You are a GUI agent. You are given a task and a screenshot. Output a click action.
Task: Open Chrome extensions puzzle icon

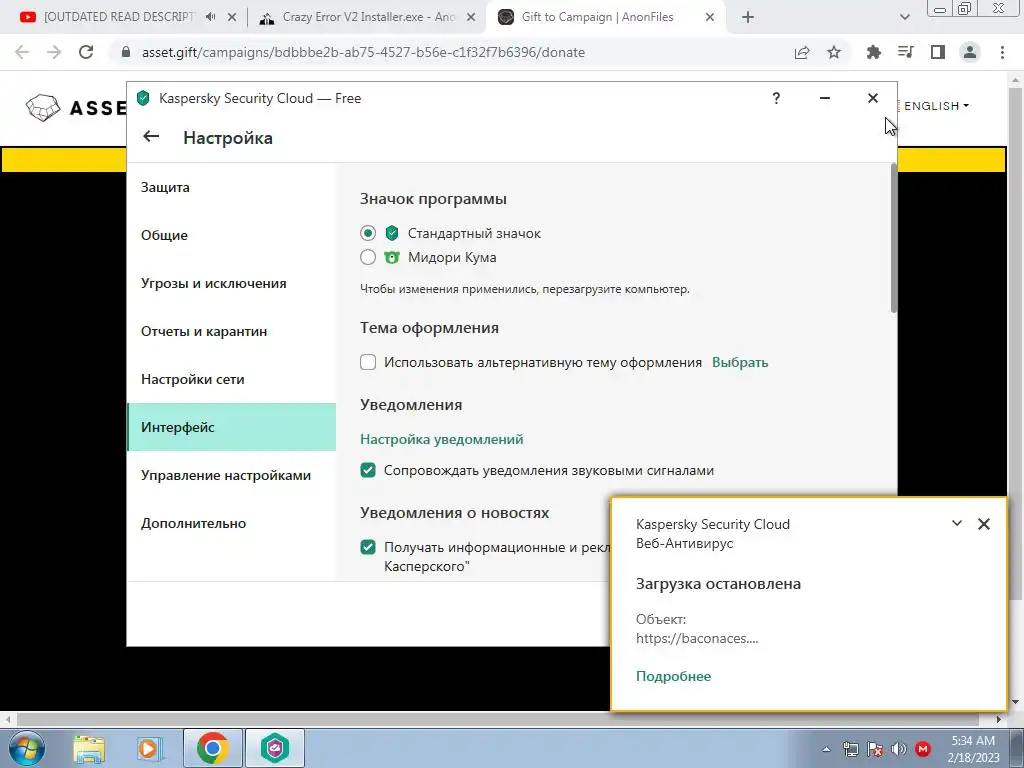coord(873,52)
